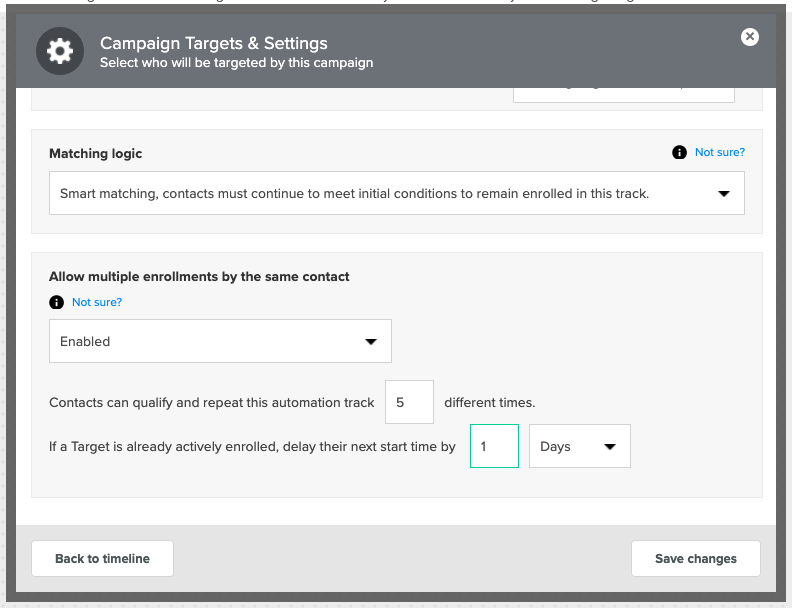Open Not sure link under multiple enrollments
The image size is (792, 608).
[x=97, y=302]
